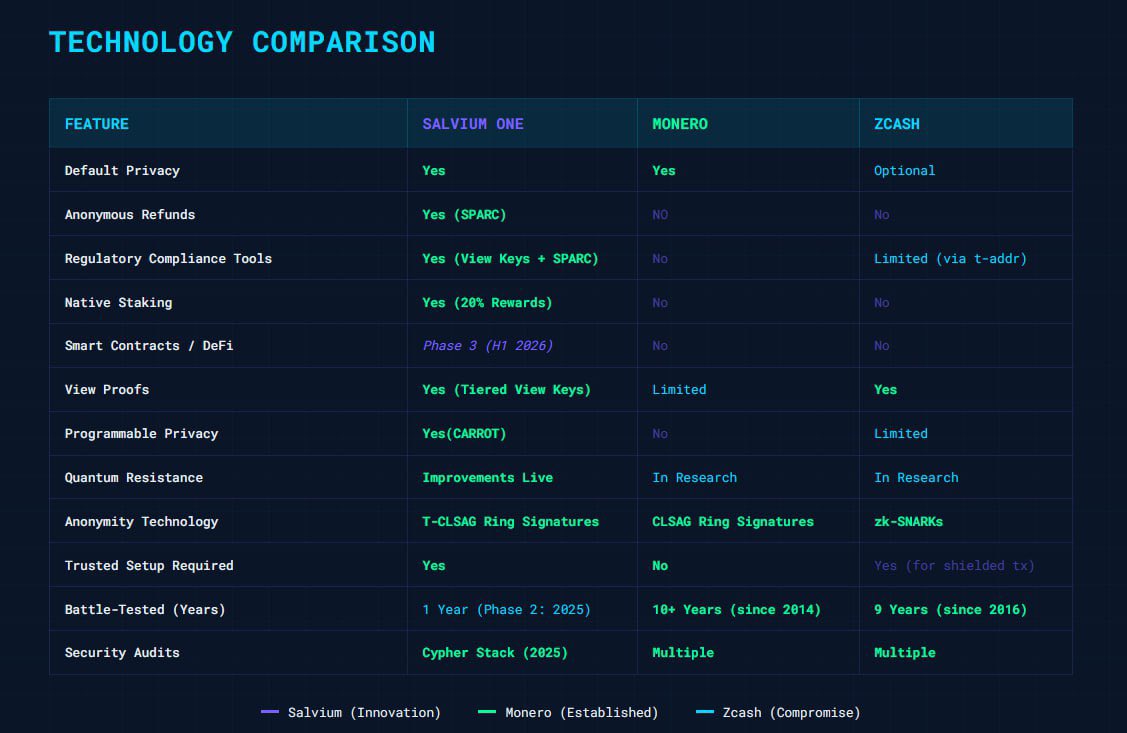Click Monero No in Trusted Setup row
Screen dimensions: 1127x733
click(x=660, y=565)
